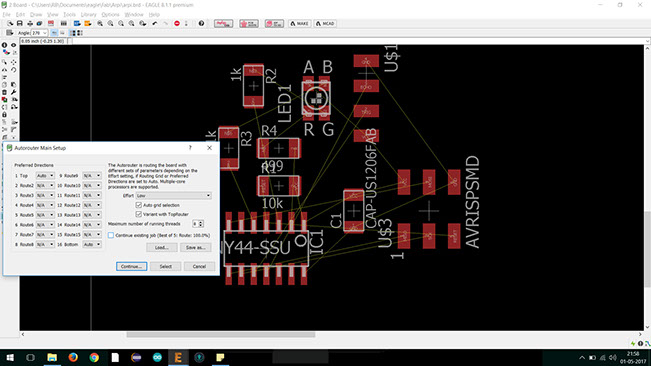Open the Effort dropdown
The width and height of the screenshot is (651, 366).
[x=174, y=195]
